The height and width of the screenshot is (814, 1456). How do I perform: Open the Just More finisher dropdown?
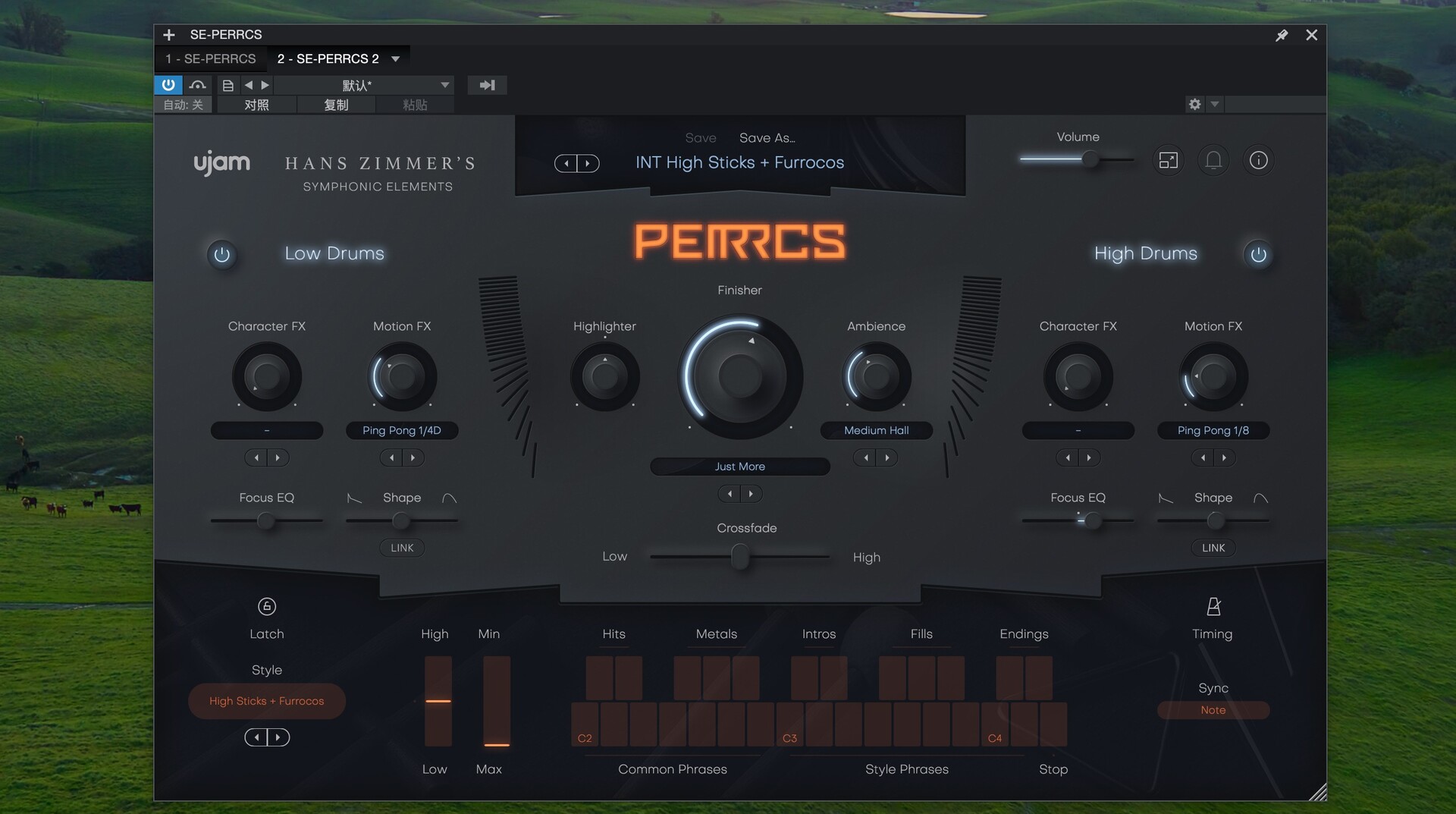point(740,467)
